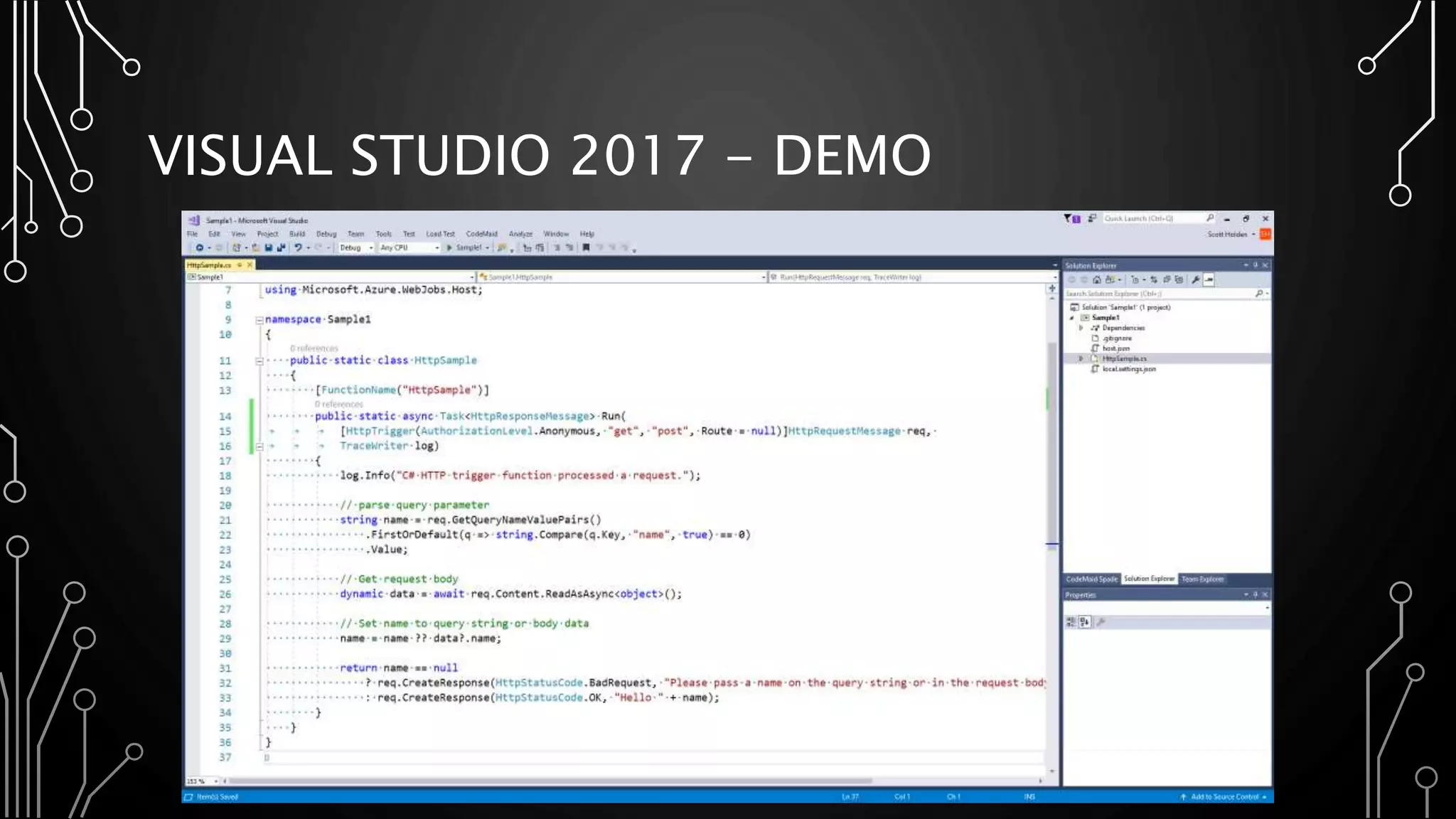
Task: Click the Save All toolbar icon
Action: pos(281,247)
